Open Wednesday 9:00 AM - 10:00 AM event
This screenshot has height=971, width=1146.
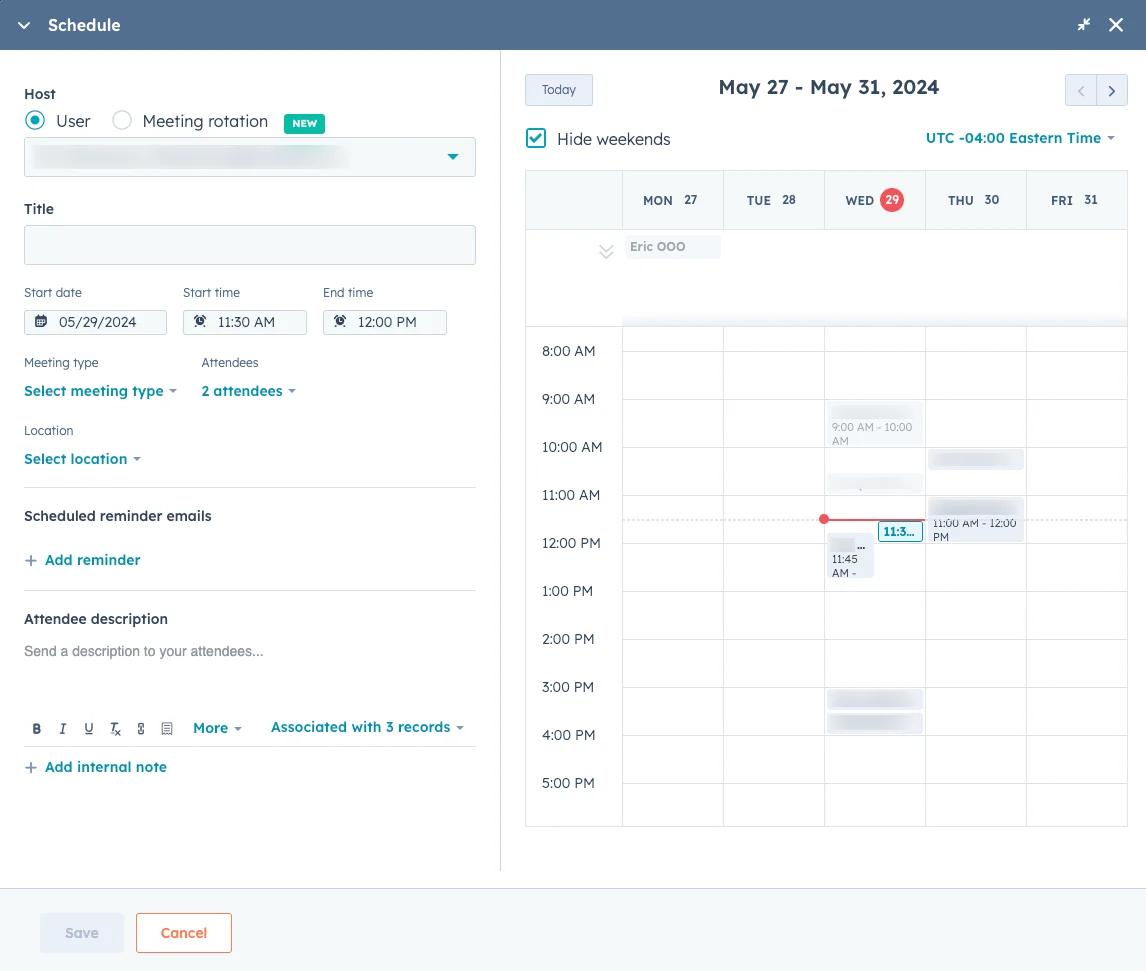pyautogui.click(x=874, y=424)
